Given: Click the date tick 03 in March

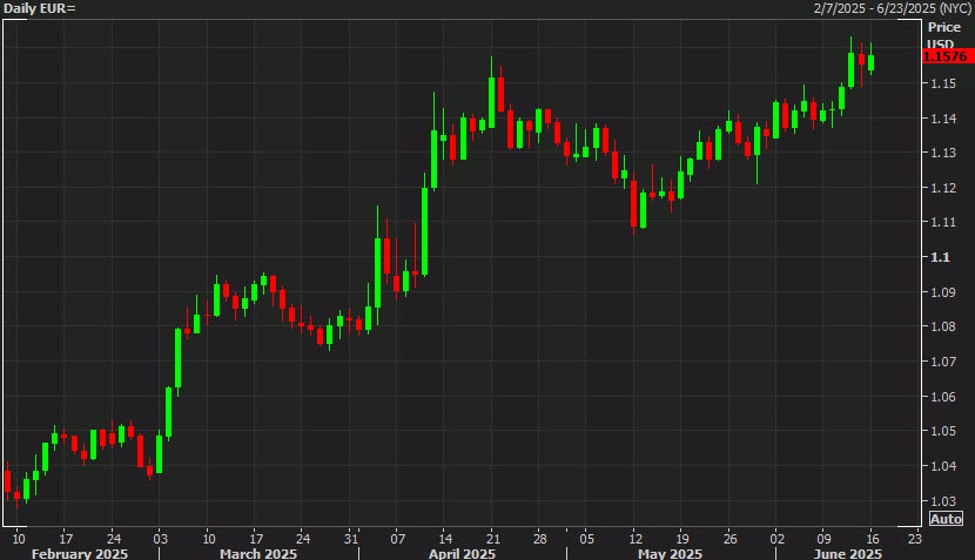Looking at the screenshot, I should [x=160, y=538].
